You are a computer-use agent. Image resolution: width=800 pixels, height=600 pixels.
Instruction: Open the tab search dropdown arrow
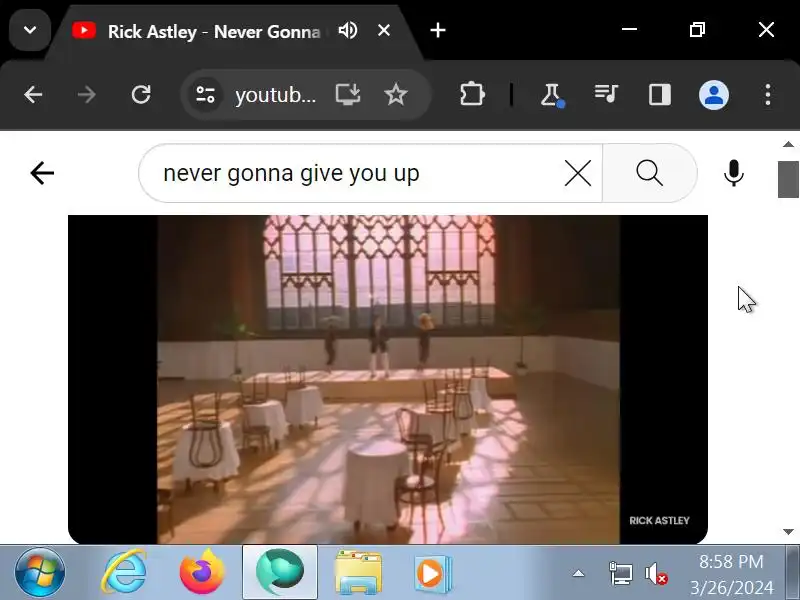click(x=30, y=30)
